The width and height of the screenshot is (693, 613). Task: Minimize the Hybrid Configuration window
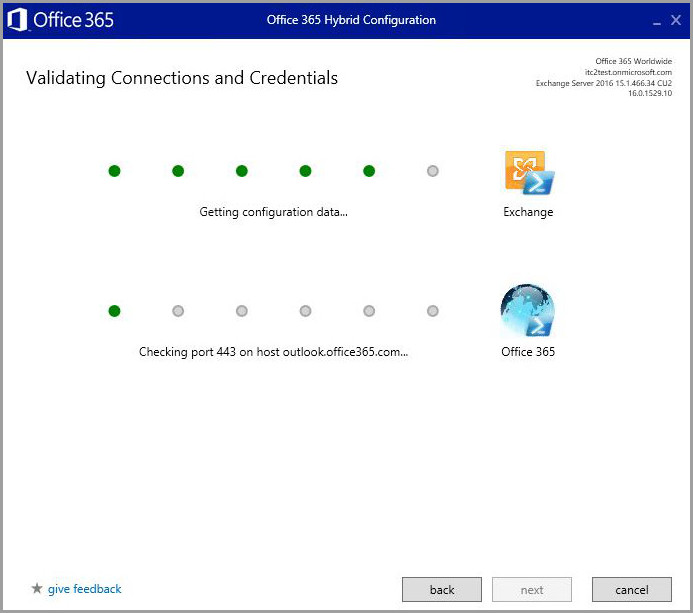(x=657, y=21)
